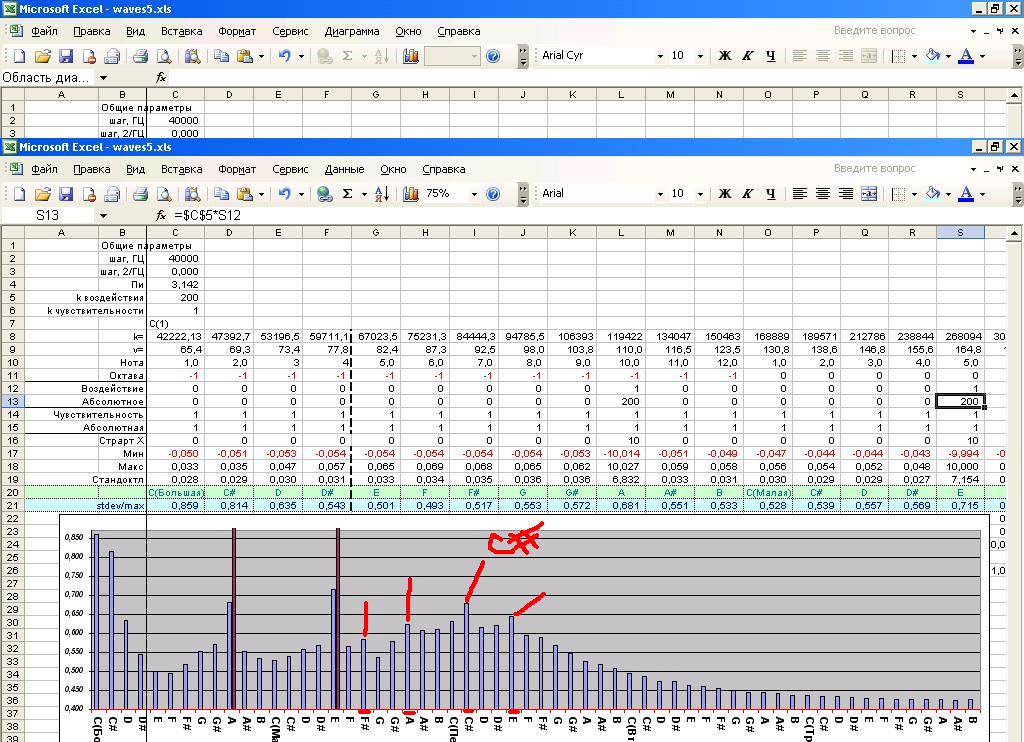Open Диаграмма menu in background window
Image resolution: width=1024 pixels, height=742 pixels.
tap(351, 31)
